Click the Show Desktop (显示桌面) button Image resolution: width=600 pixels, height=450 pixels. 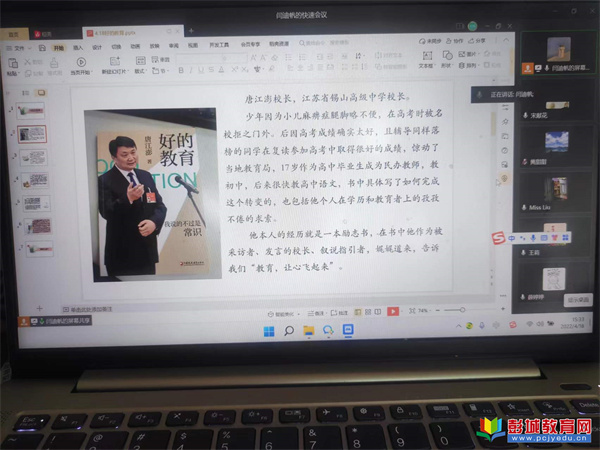point(578,300)
